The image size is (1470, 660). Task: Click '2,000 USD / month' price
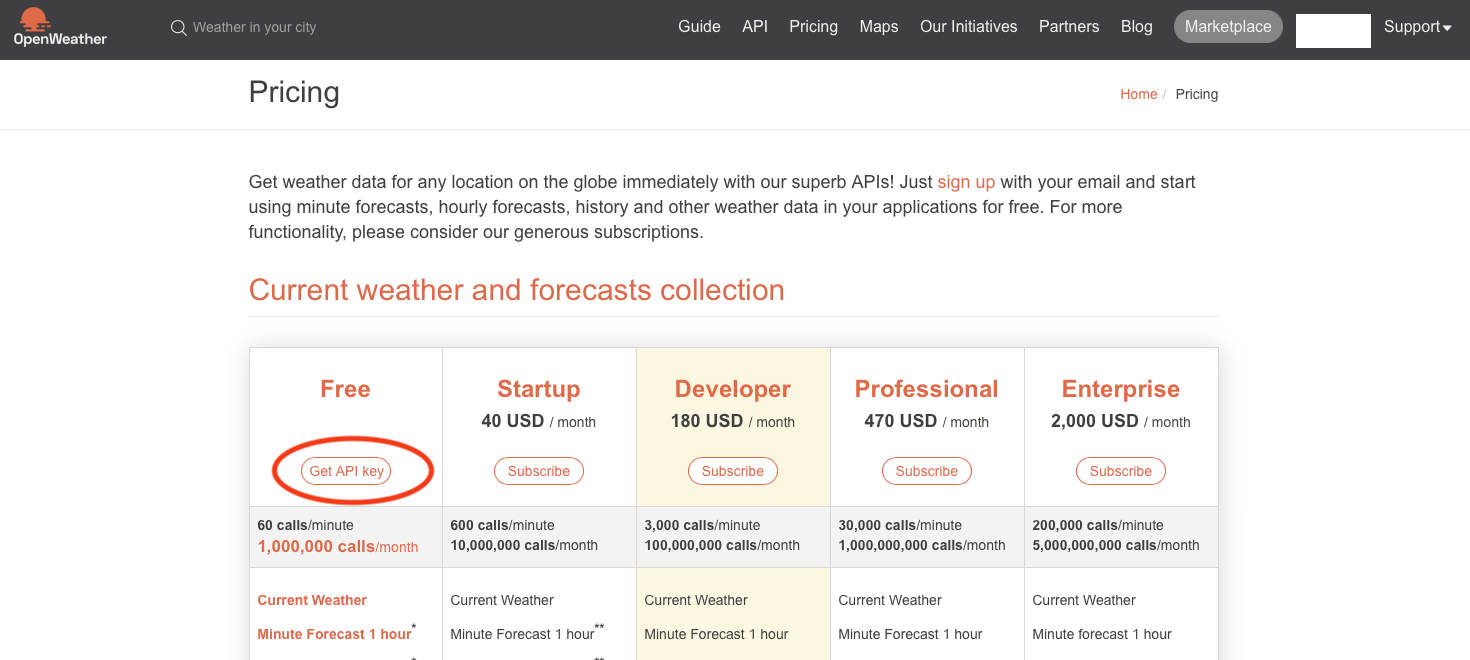point(1121,421)
